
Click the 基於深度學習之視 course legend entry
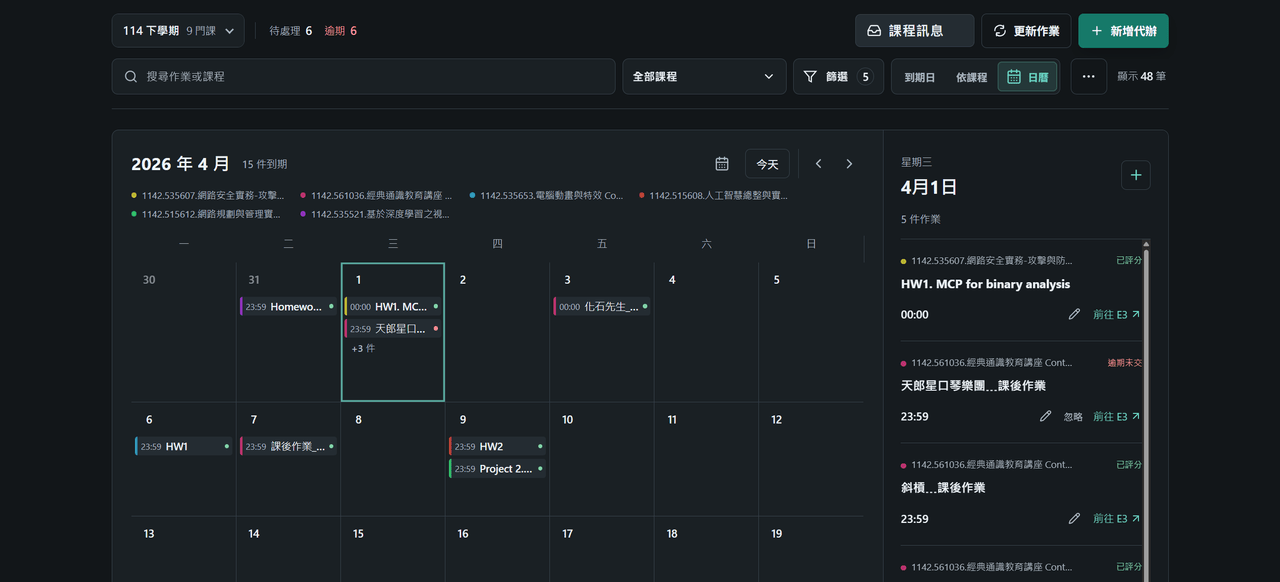(376, 214)
